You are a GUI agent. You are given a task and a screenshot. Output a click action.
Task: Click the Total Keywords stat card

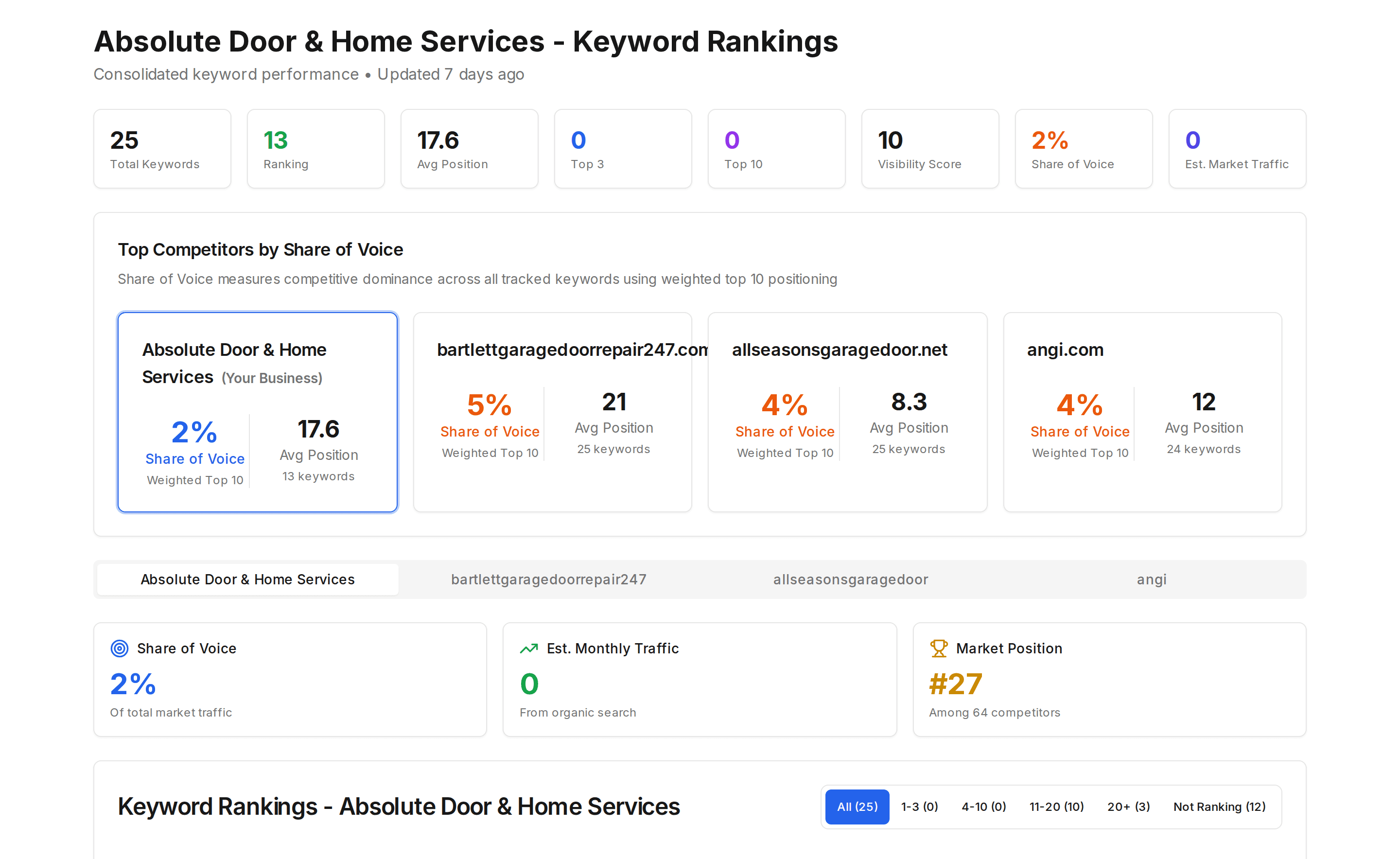(x=162, y=149)
